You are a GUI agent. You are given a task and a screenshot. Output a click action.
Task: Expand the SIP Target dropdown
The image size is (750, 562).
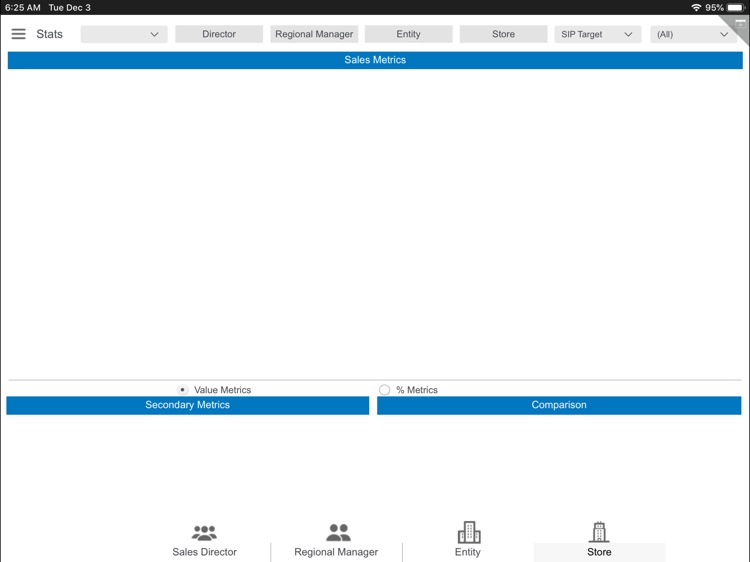[598, 34]
